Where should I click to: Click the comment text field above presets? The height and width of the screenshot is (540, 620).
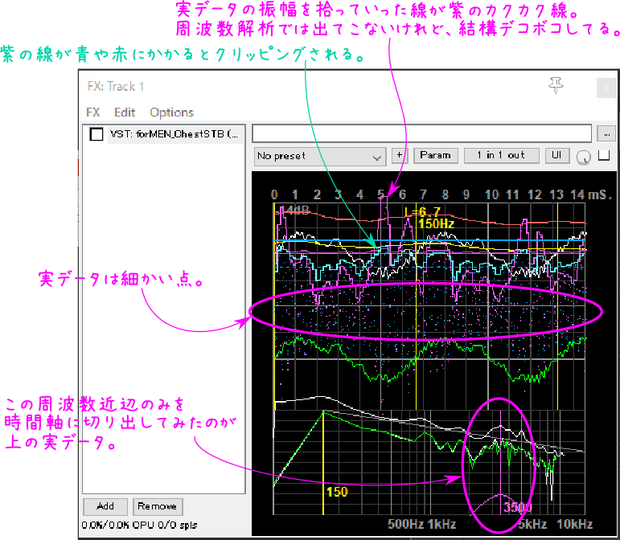tap(422, 134)
